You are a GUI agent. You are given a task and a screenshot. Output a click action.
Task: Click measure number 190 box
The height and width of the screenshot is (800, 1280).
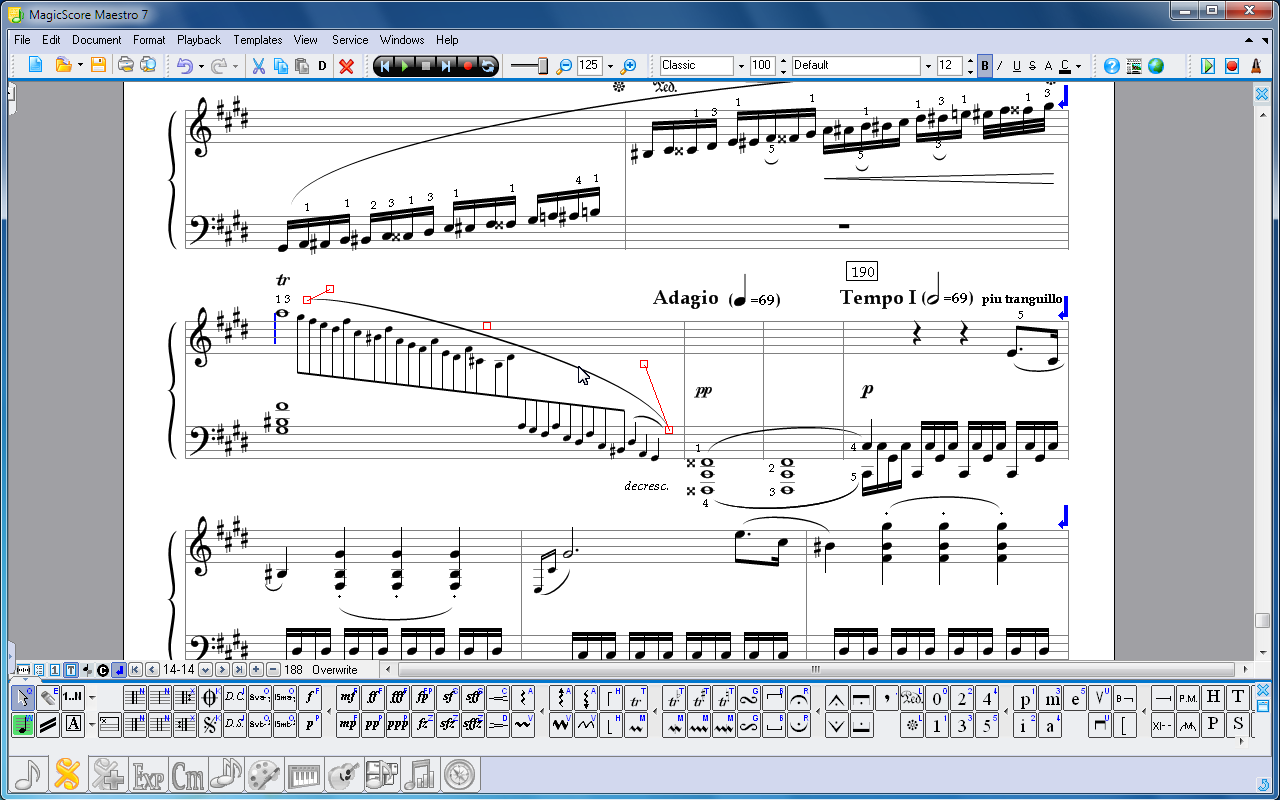pyautogui.click(x=862, y=271)
